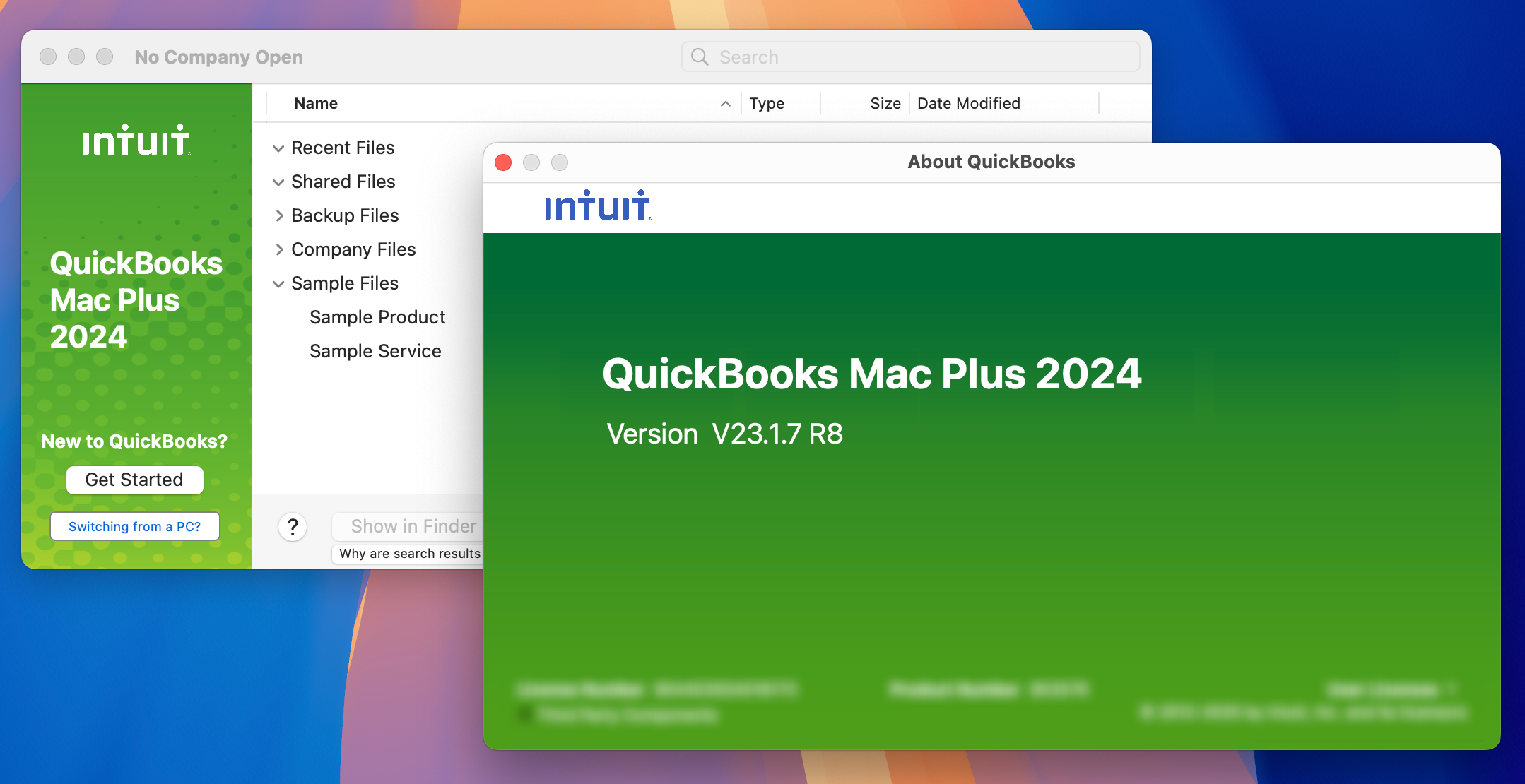Expand the Backup Files group
1525x784 pixels.
coord(279,216)
